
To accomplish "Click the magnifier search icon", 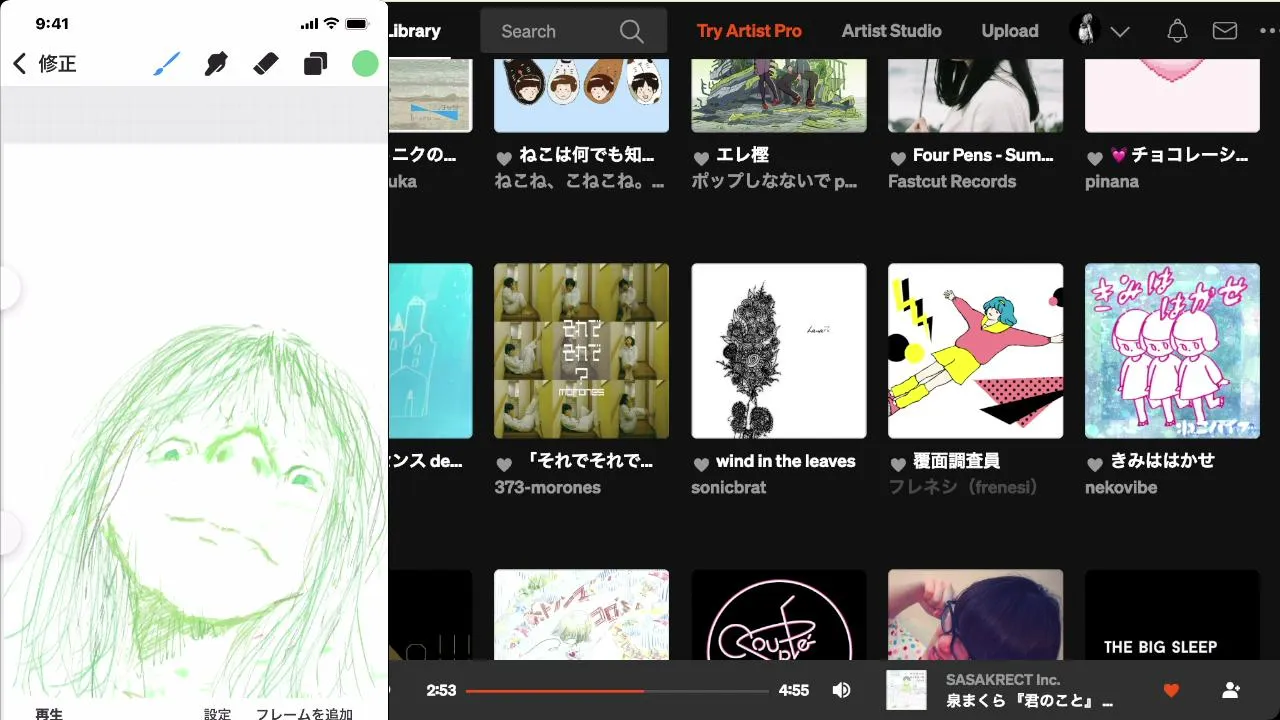I will [631, 31].
